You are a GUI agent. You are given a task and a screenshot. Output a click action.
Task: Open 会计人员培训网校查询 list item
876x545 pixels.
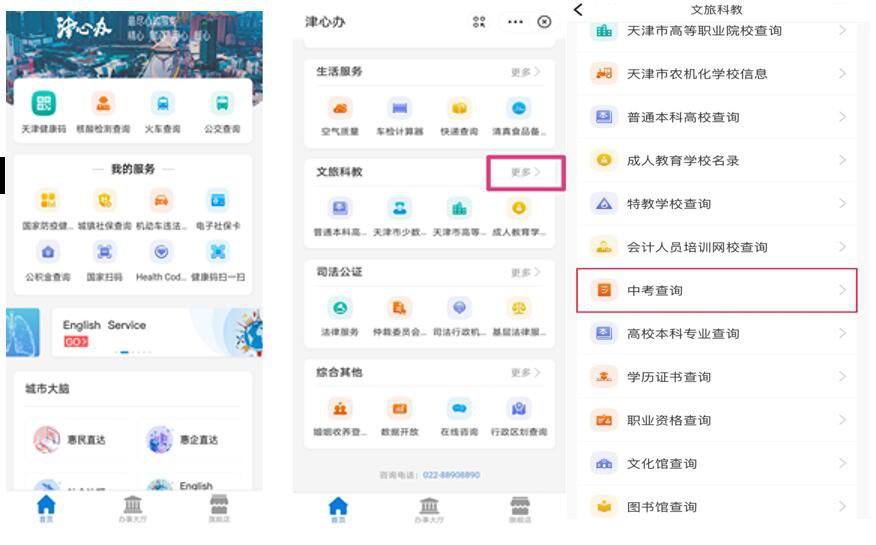[x=717, y=247]
